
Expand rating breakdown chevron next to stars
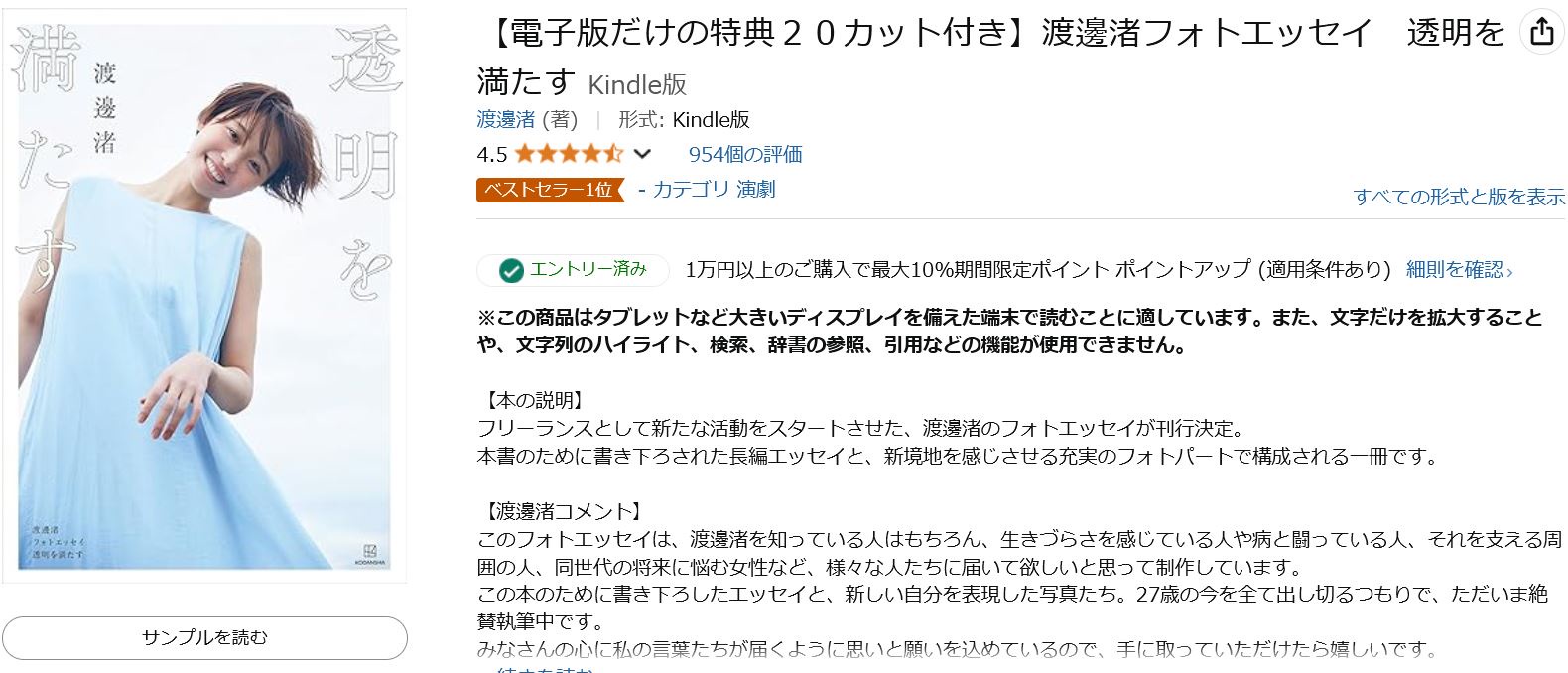(642, 154)
